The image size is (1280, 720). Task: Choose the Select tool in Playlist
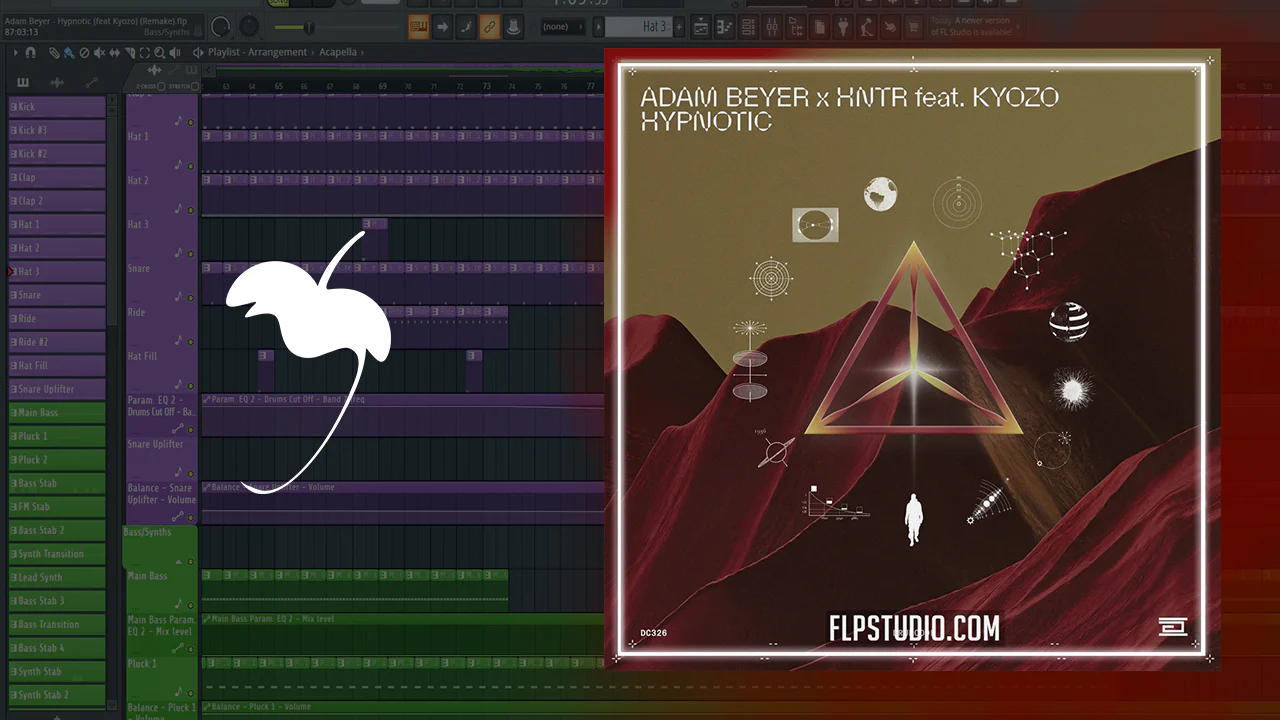143,52
